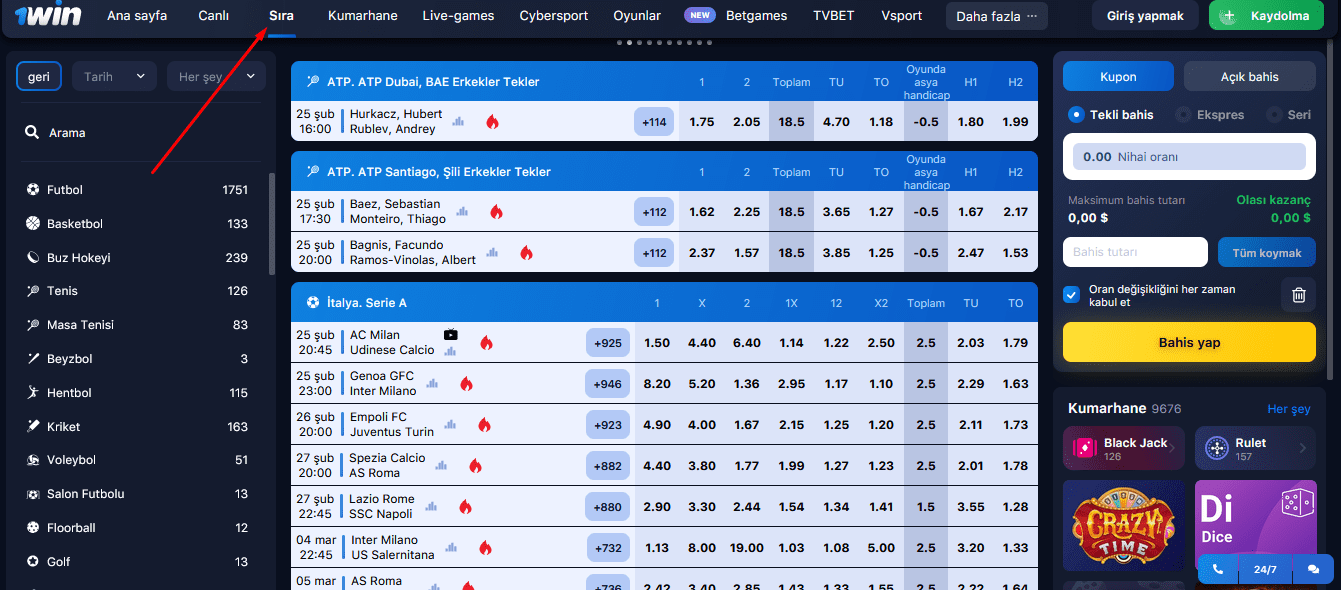Switch to Açık bahis tab

tap(1250, 76)
